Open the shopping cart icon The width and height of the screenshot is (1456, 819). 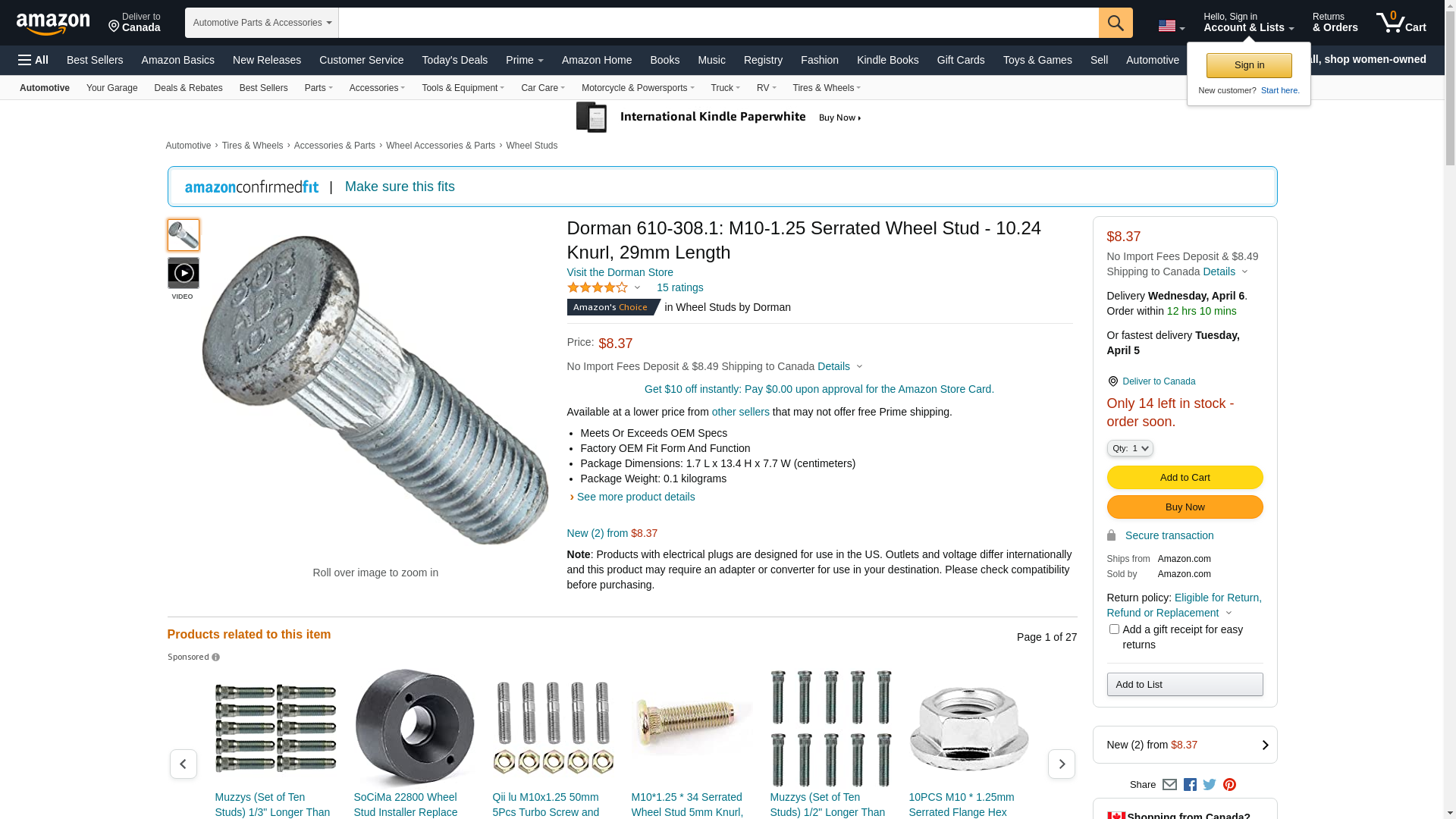1401,23
